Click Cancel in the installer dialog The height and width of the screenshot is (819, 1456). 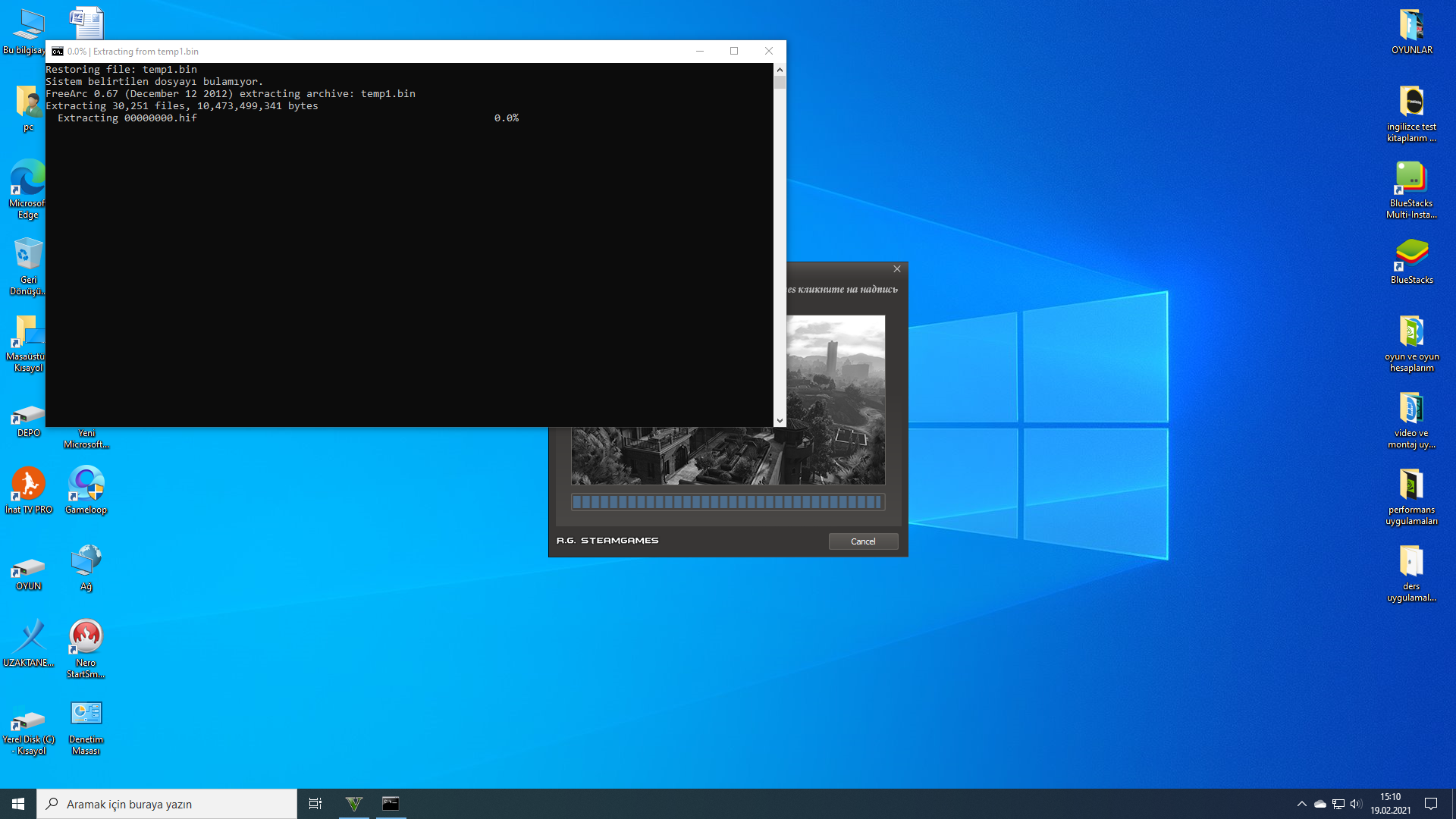pos(863,541)
